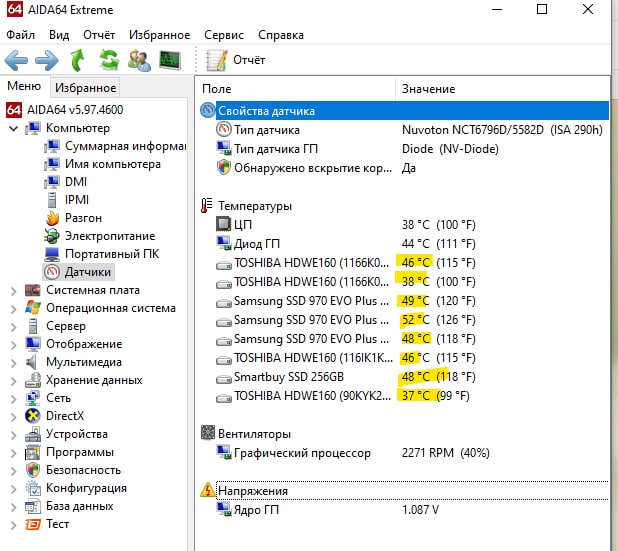618x551 pixels.
Task: Expand the Мультимедиа tree node
Action: (13, 363)
